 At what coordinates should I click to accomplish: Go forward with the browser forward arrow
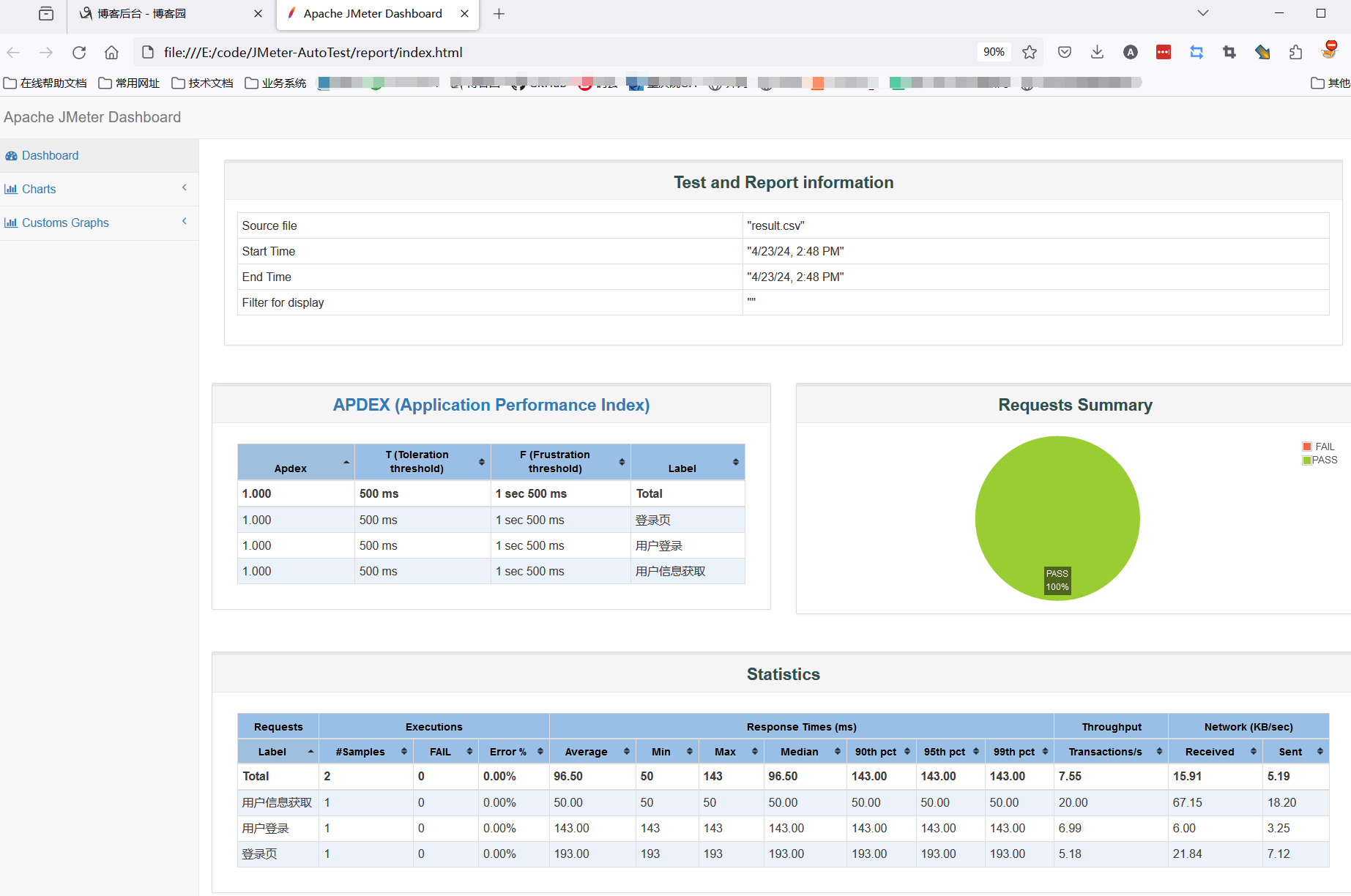pos(46,52)
